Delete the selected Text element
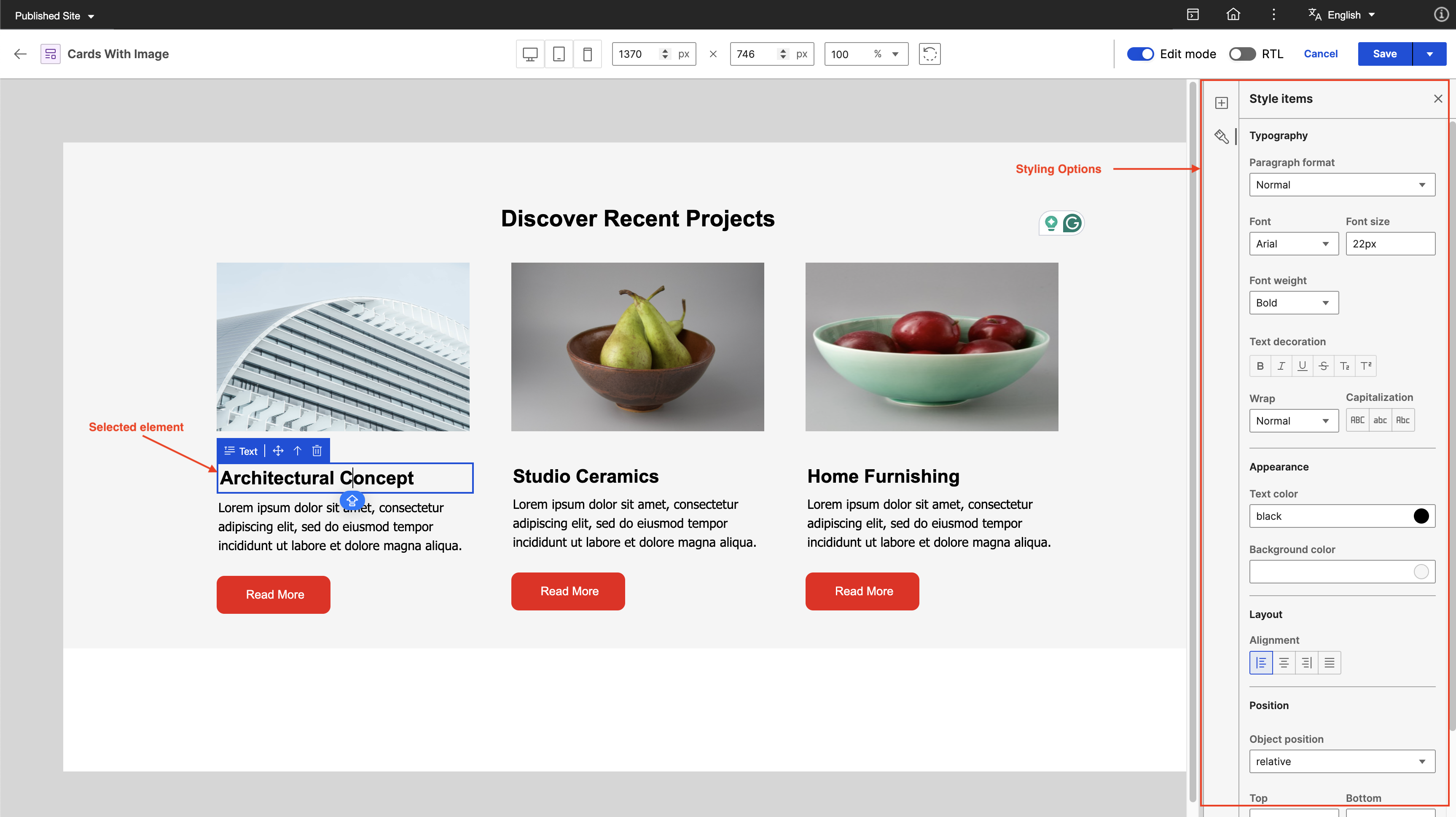 [317, 451]
